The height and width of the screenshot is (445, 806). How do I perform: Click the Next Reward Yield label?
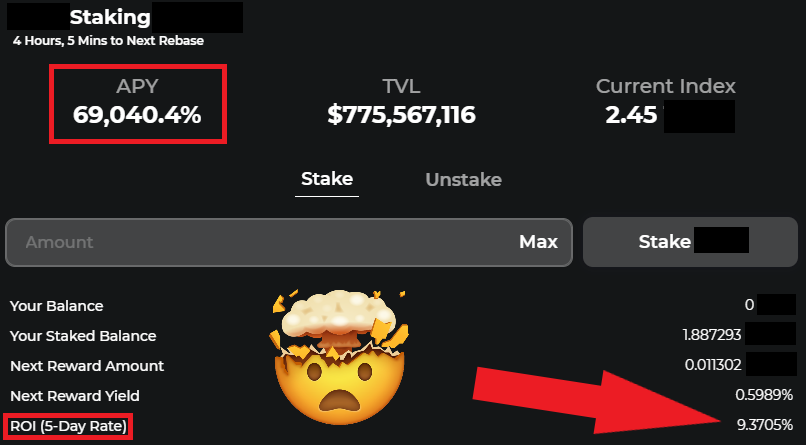coord(75,396)
